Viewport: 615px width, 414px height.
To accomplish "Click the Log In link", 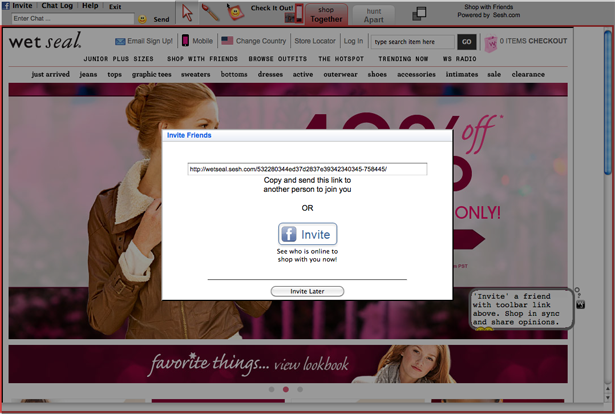I will pos(353,41).
